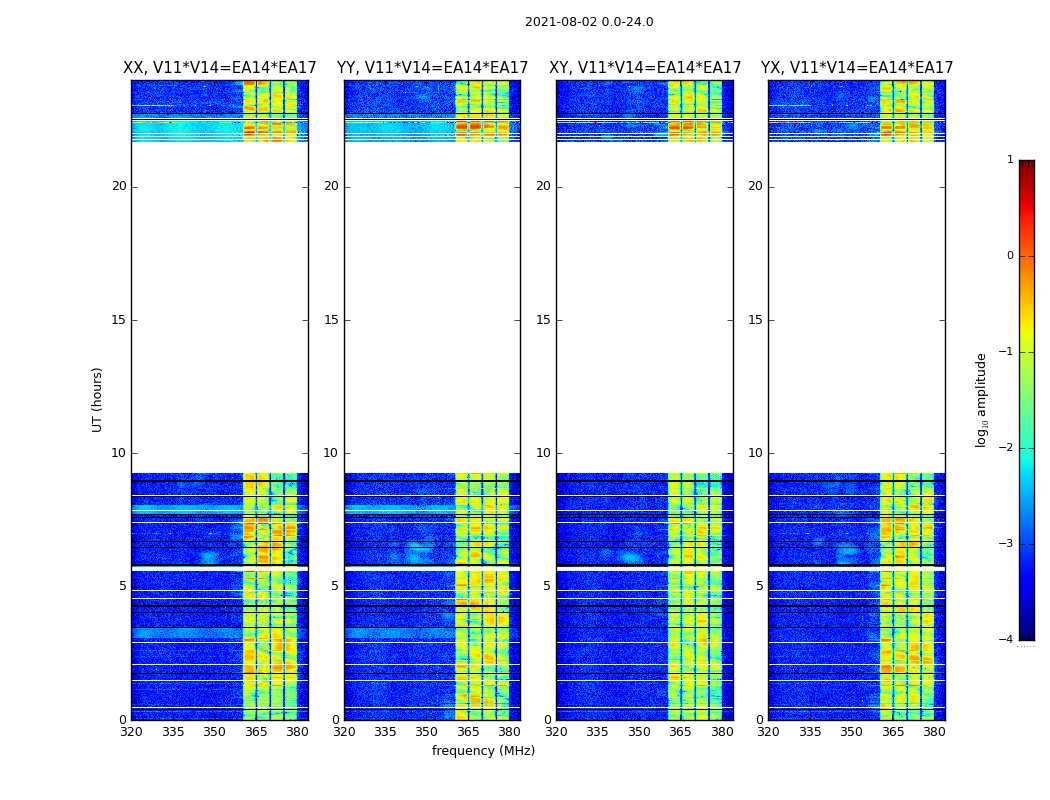
Task: Click the "15" y-tick of XX panel
Action: (x=119, y=320)
